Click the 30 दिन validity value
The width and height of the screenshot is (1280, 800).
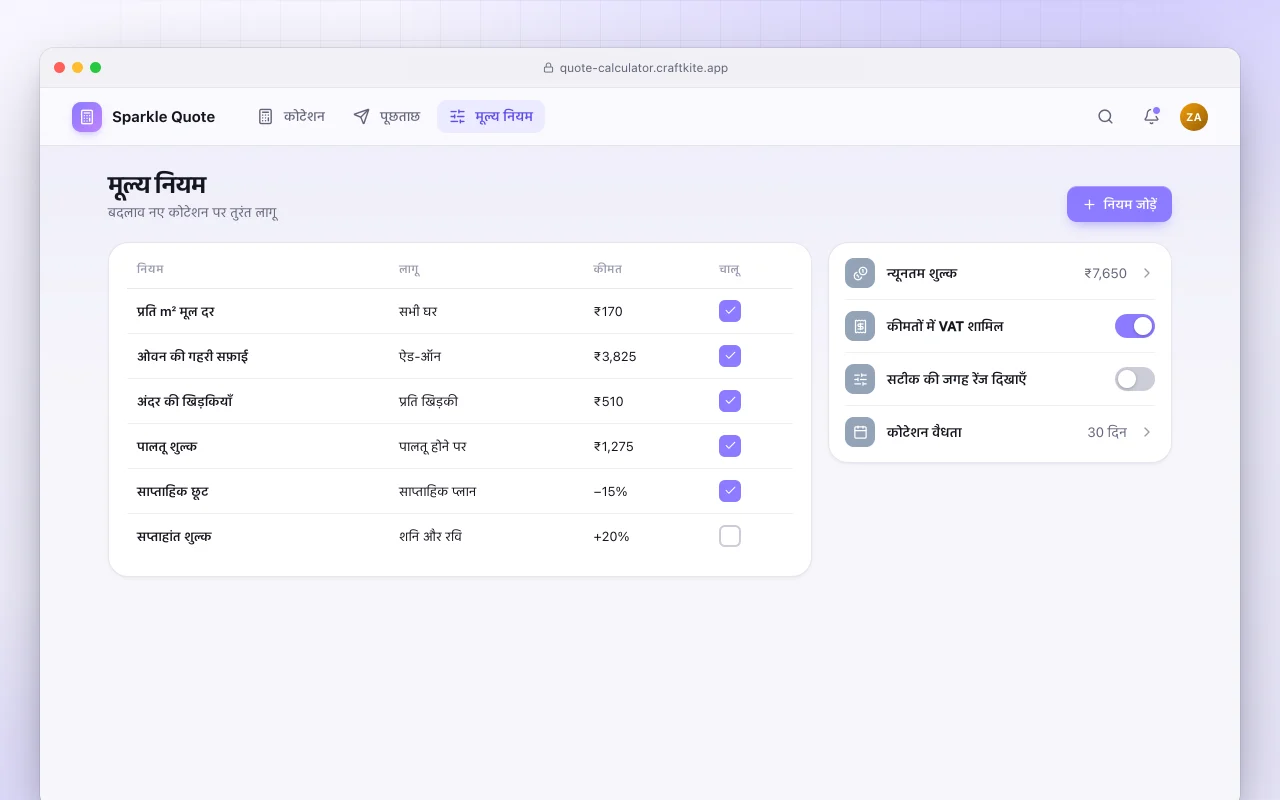coord(1107,432)
